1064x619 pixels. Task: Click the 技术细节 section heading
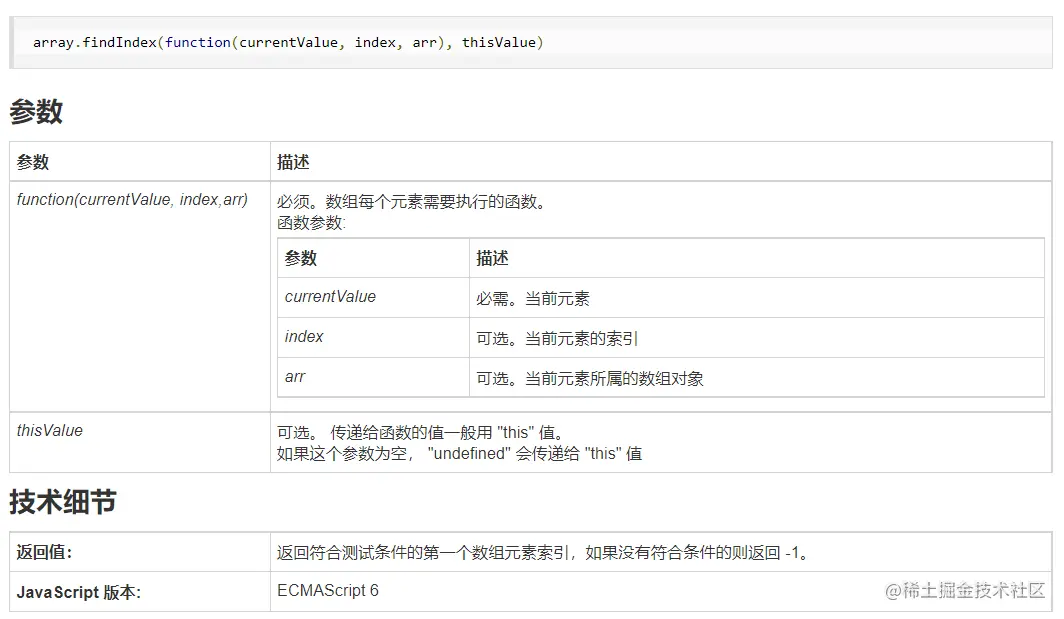pyautogui.click(x=62, y=502)
